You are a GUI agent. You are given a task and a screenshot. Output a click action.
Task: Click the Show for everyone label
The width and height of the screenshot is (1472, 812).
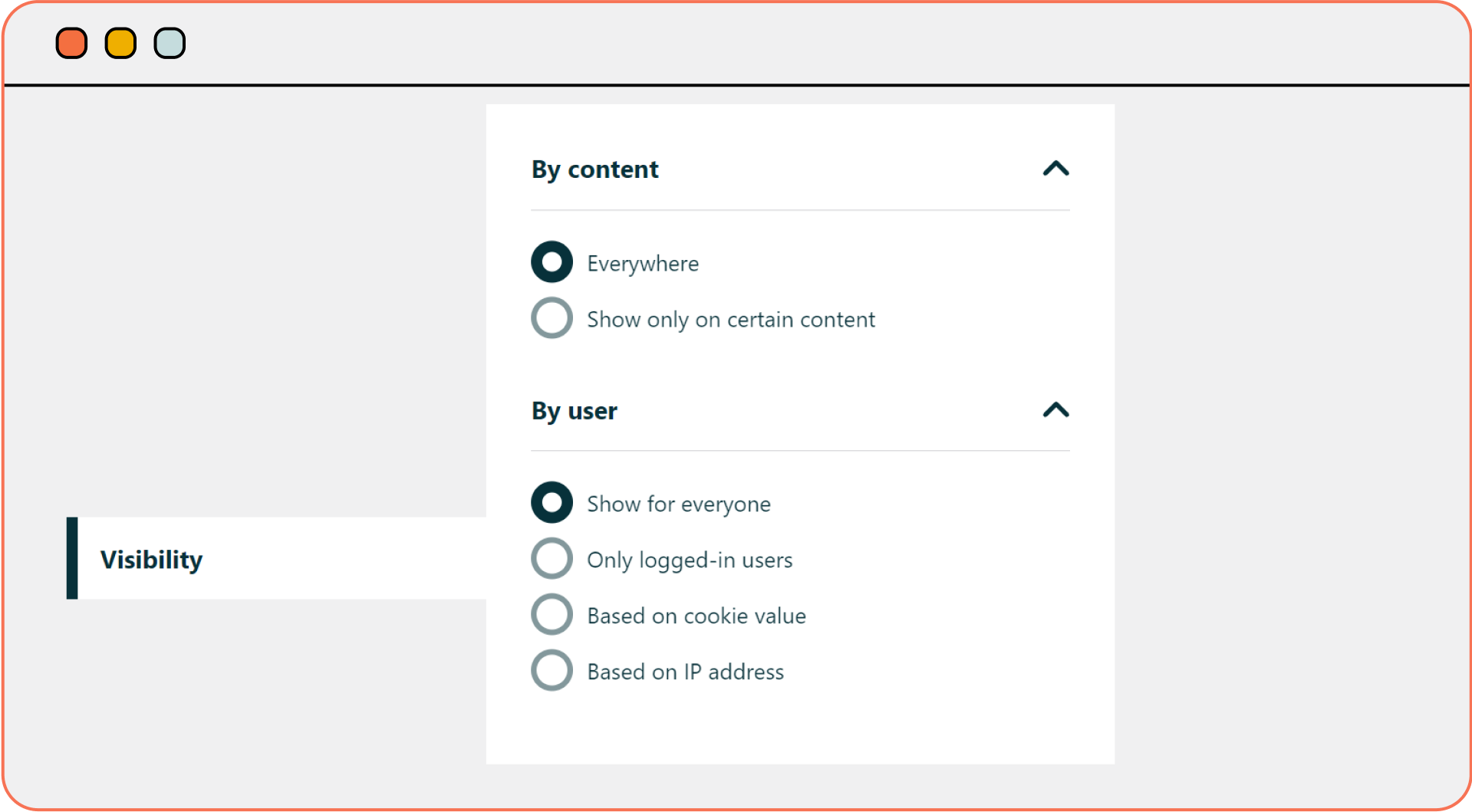coord(679,505)
